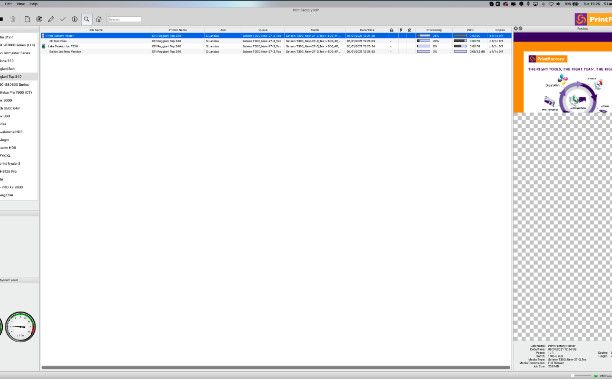
Task: Click the checkmark approve icon in toolbar
Action: pos(62,19)
